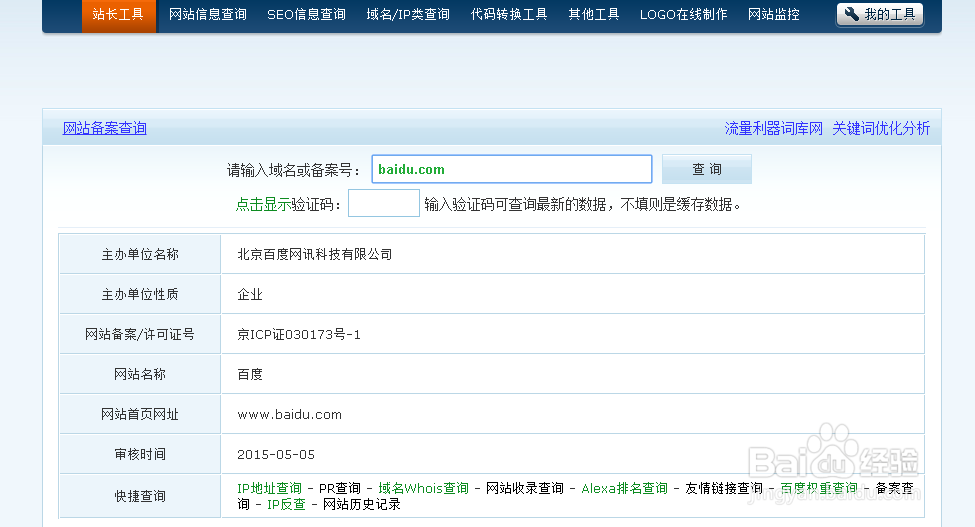Open the LOGO在线制作 menu item
Screen dimensions: 975x527
tap(683, 14)
